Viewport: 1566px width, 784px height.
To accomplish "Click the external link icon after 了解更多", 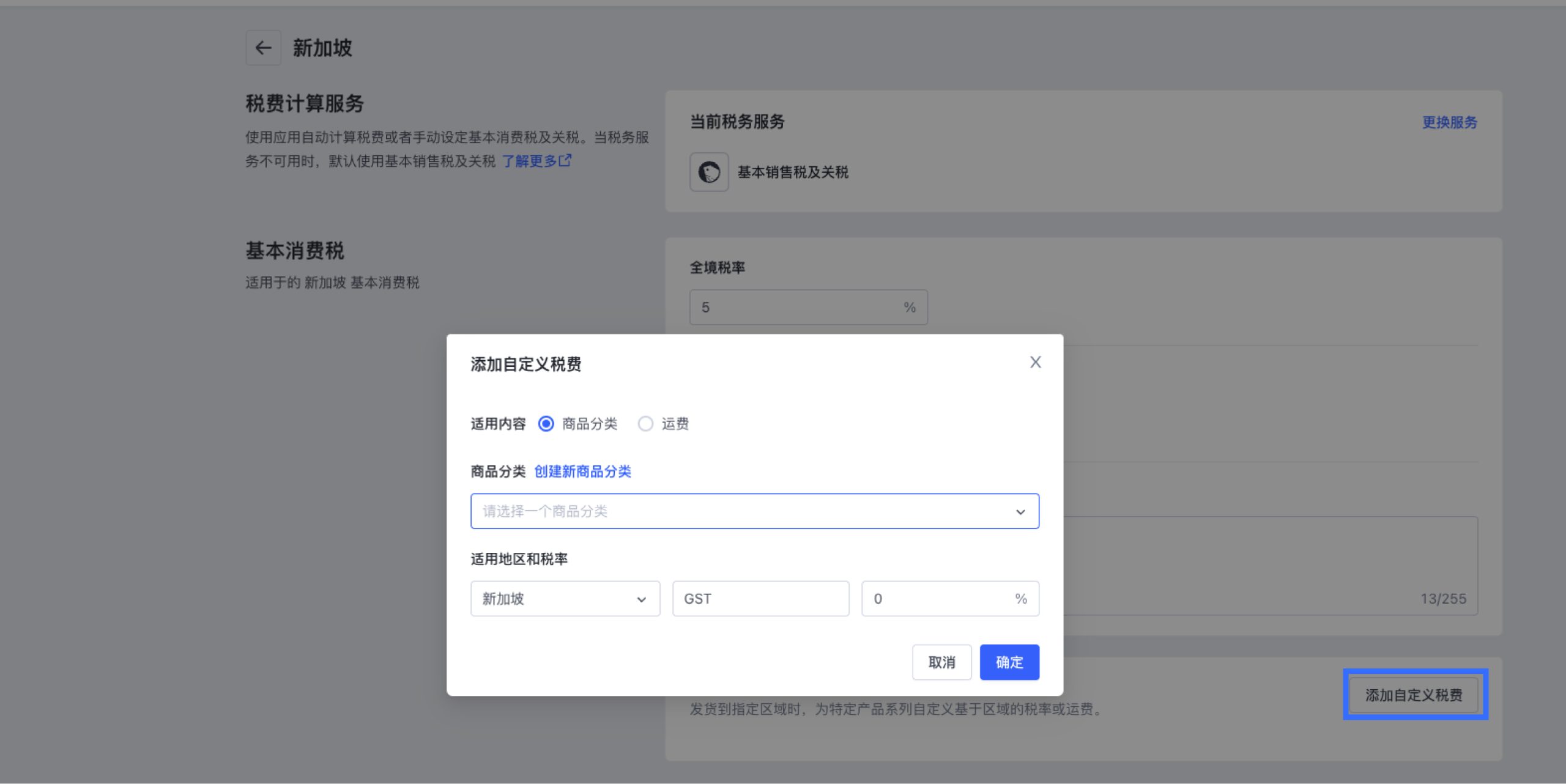I will pos(565,160).
